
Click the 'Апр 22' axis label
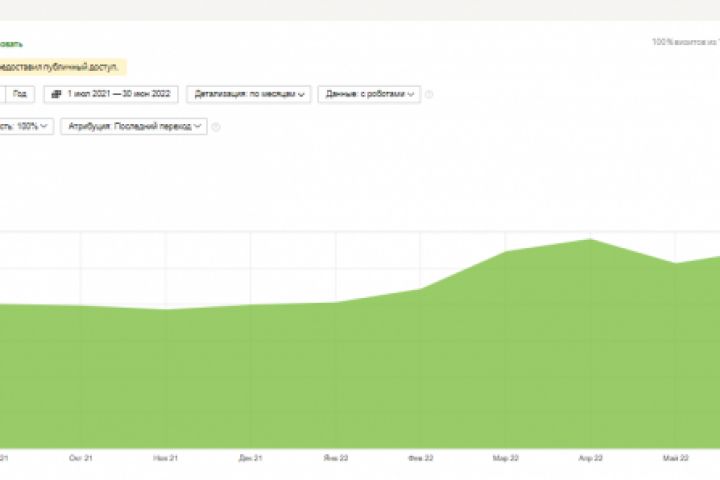point(591,458)
